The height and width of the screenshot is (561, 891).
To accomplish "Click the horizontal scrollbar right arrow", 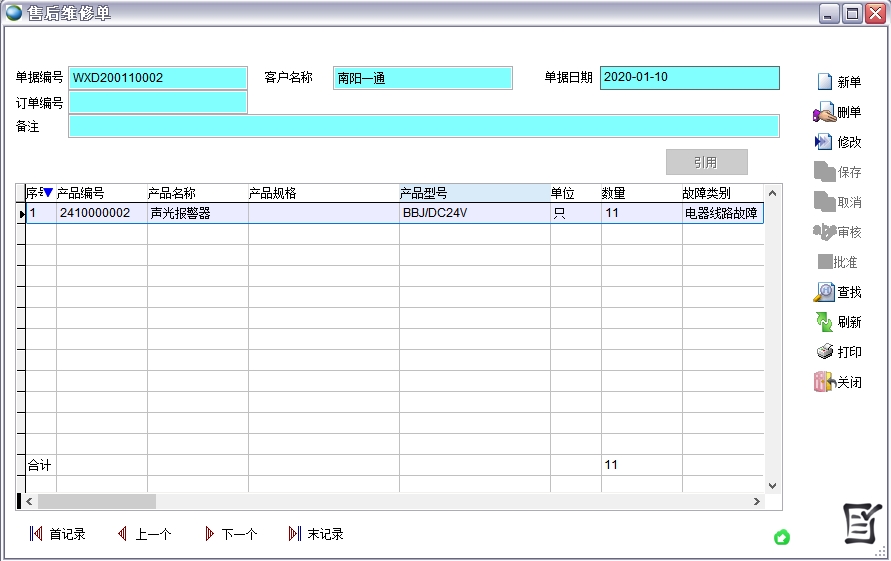I will 756,501.
